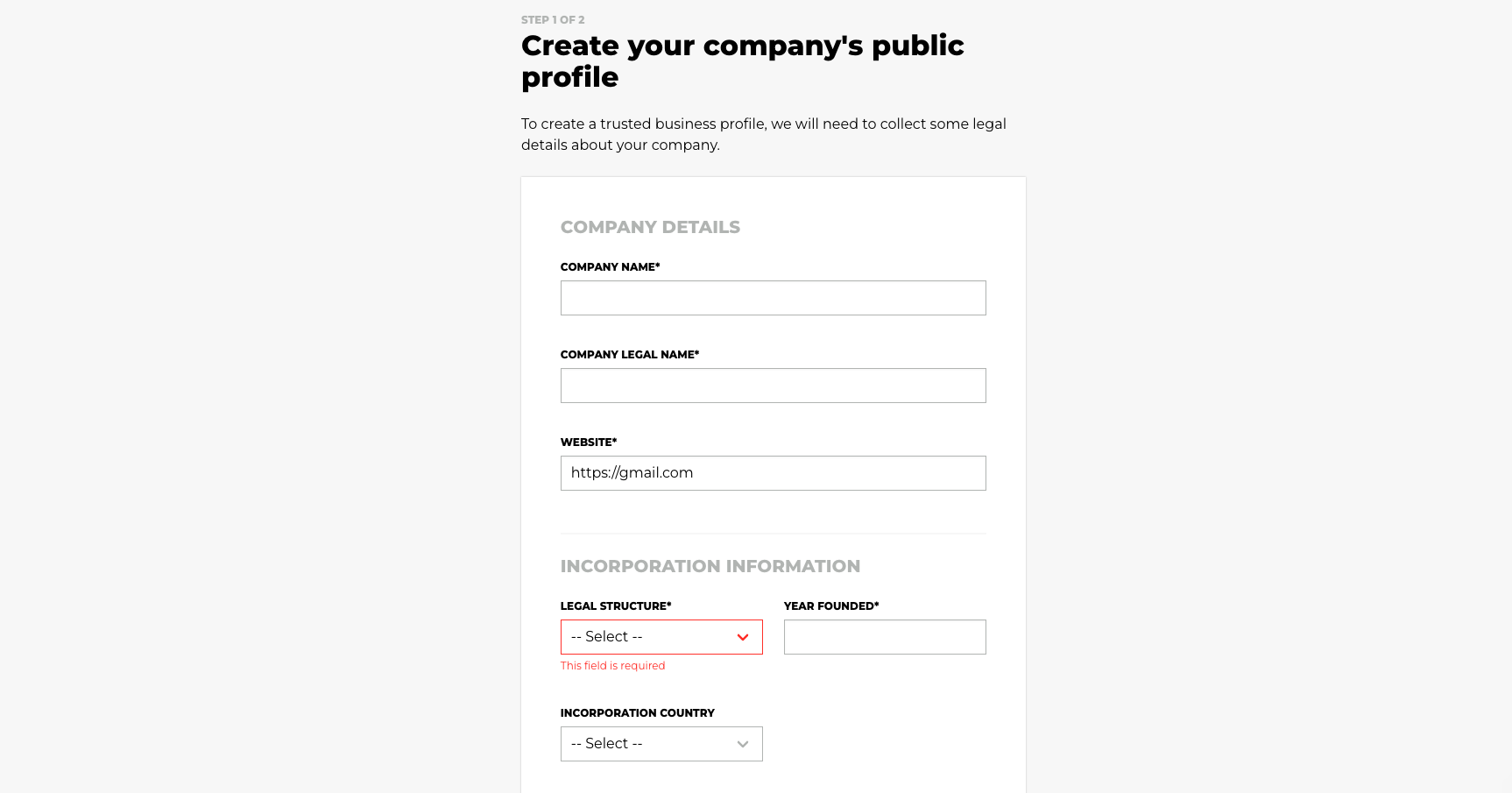Focus the Company Legal Name text field
The image size is (1512, 793).
774,386
